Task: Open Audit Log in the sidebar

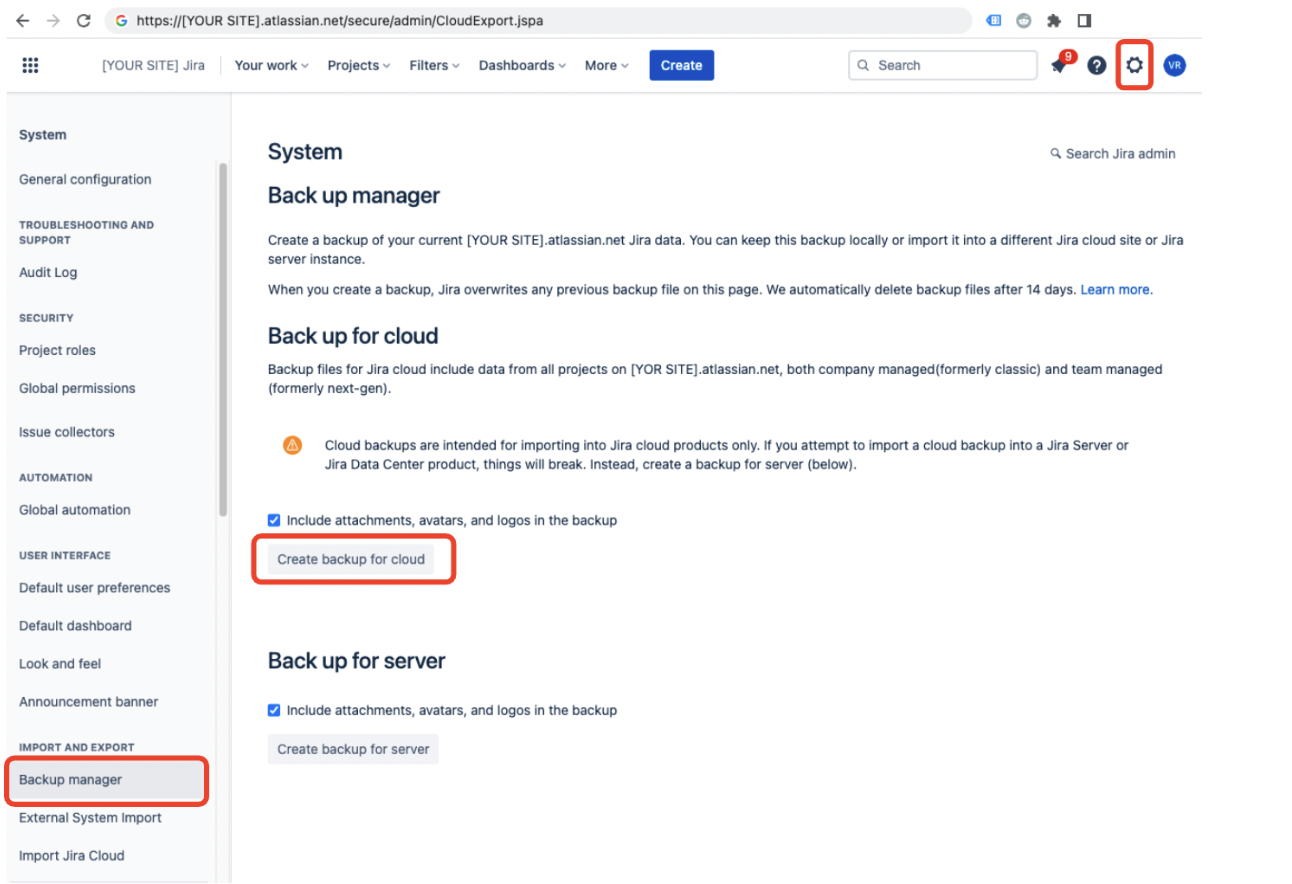Action: click(x=48, y=272)
